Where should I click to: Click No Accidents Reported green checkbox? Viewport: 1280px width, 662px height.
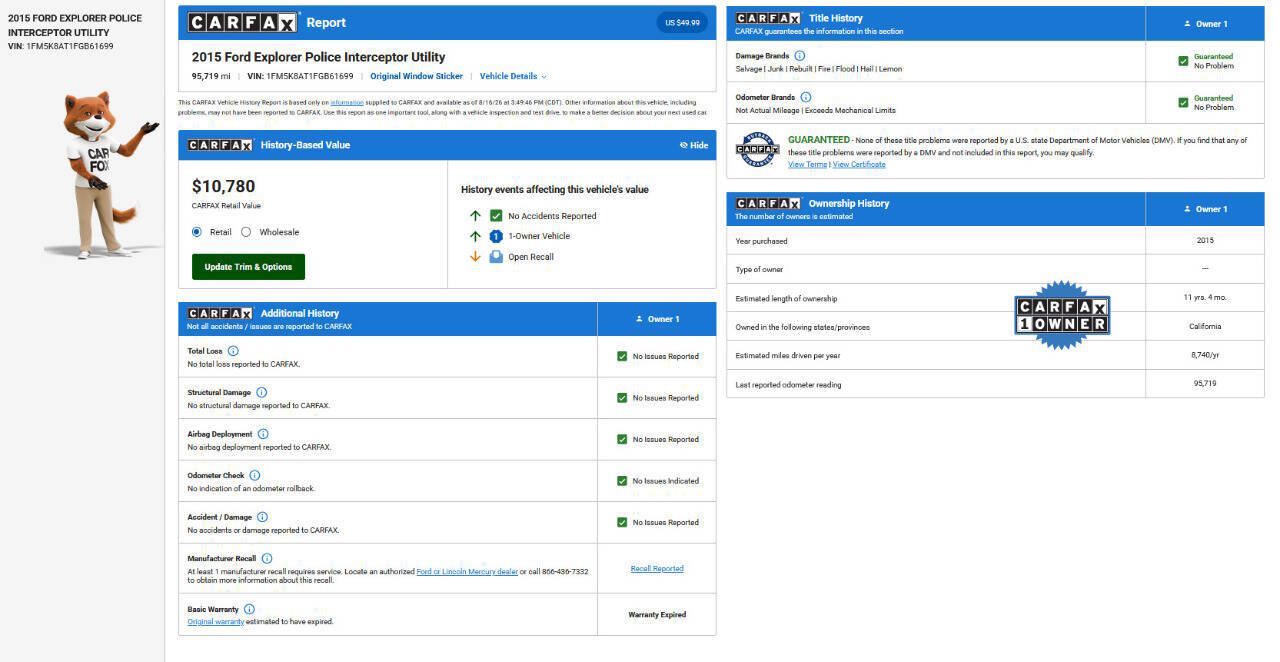pyautogui.click(x=496, y=216)
